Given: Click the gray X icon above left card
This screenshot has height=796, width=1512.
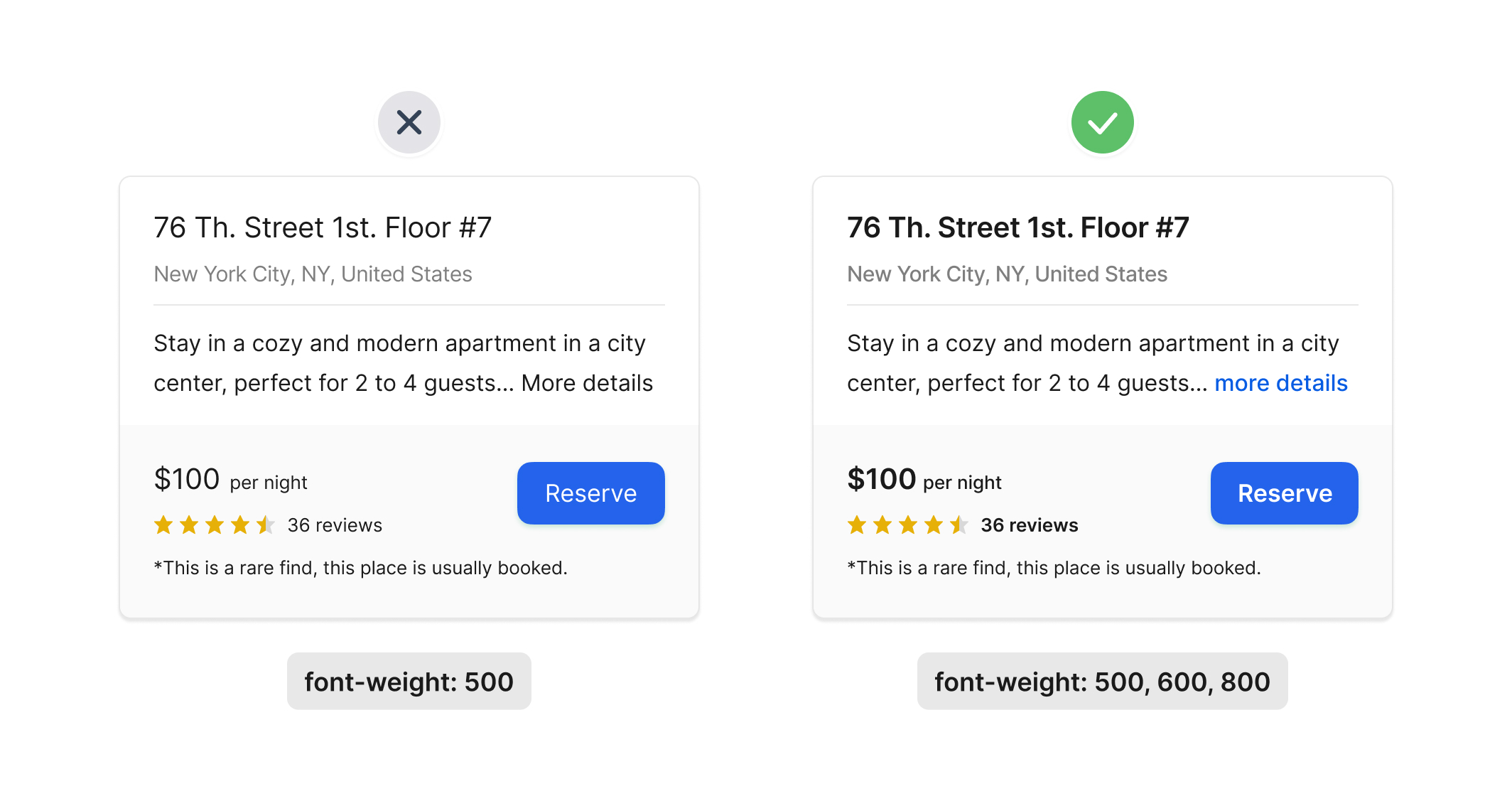Looking at the screenshot, I should tap(409, 122).
